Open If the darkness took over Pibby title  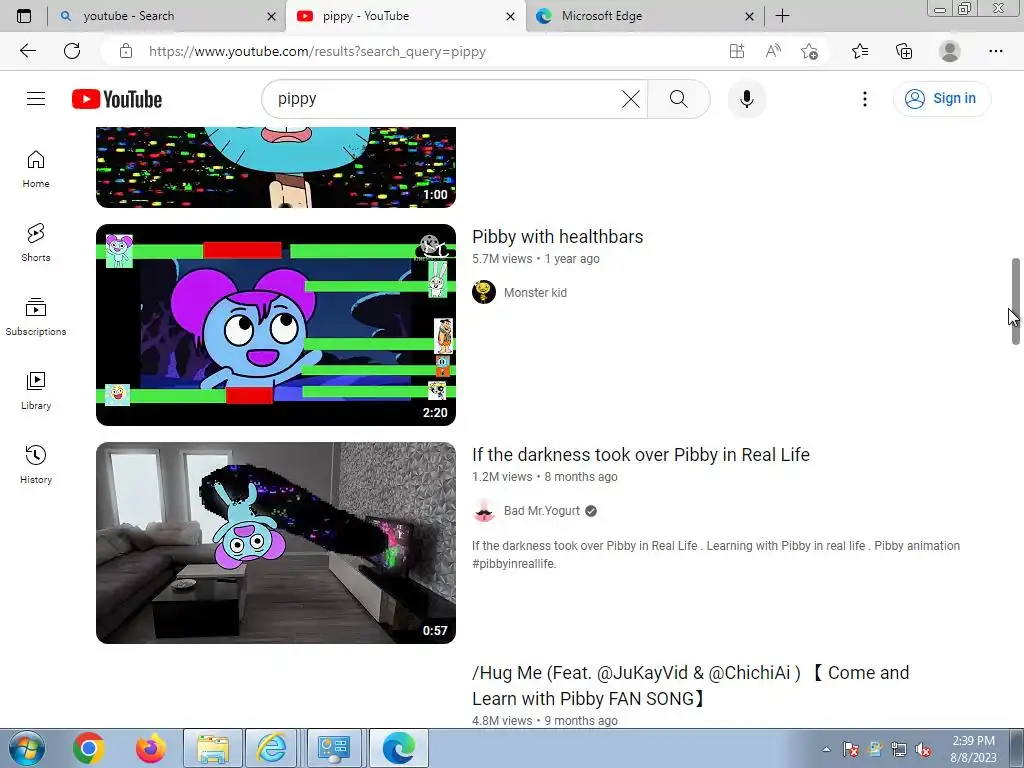[641, 455]
